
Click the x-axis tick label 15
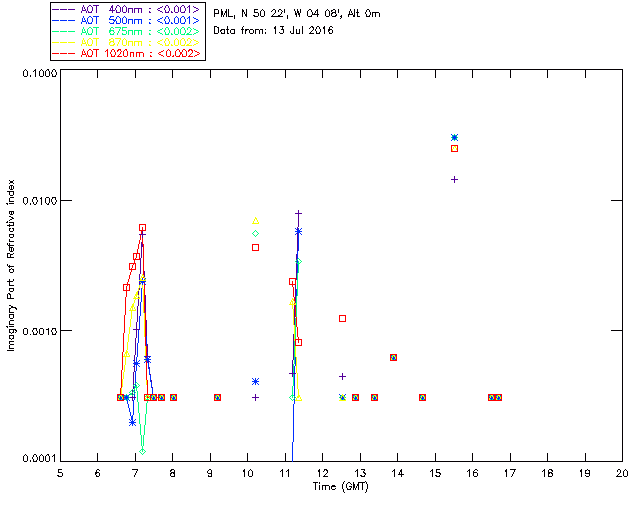pos(435,473)
